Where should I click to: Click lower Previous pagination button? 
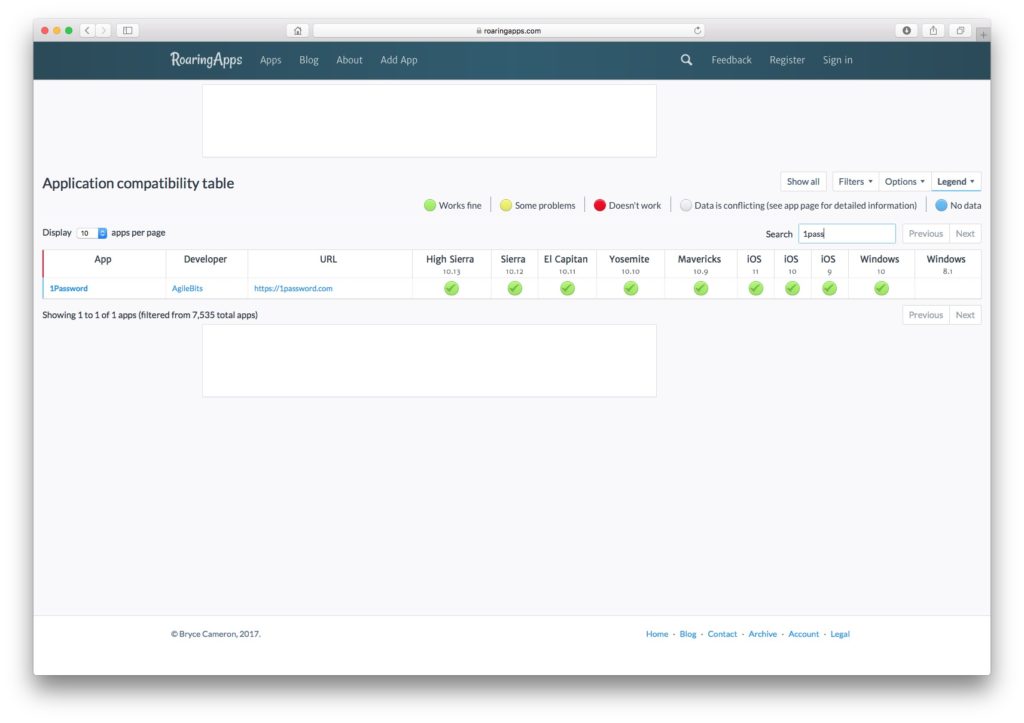925,315
